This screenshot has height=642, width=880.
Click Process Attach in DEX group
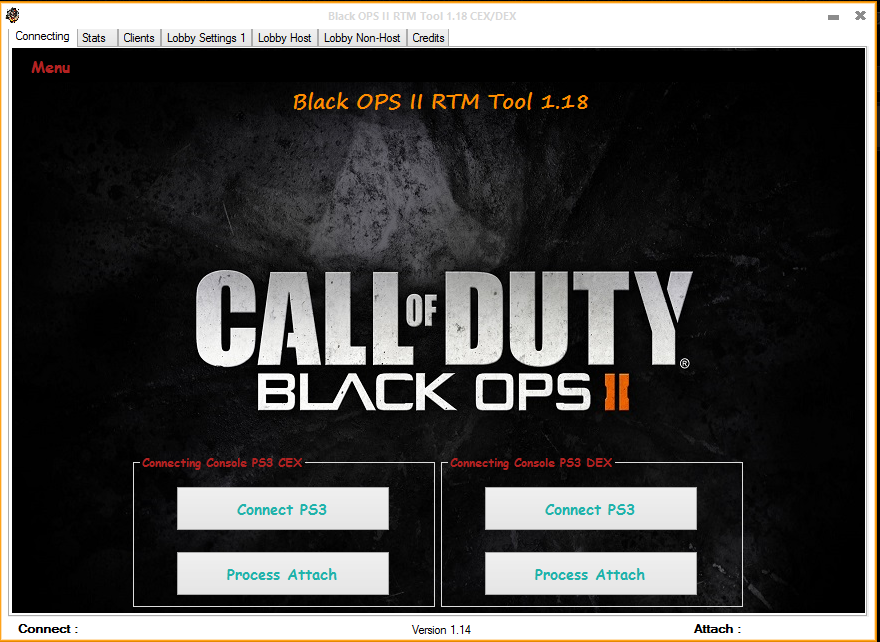(590, 574)
